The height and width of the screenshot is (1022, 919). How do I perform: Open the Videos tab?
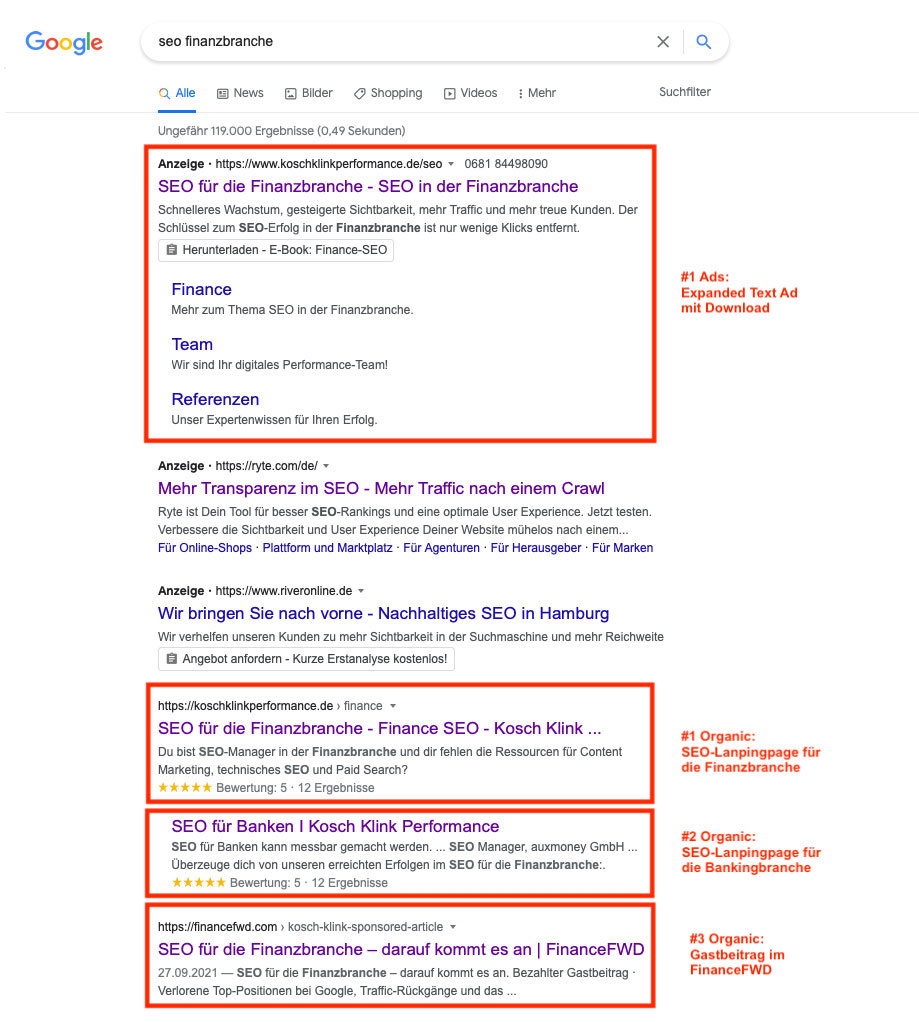click(x=471, y=93)
